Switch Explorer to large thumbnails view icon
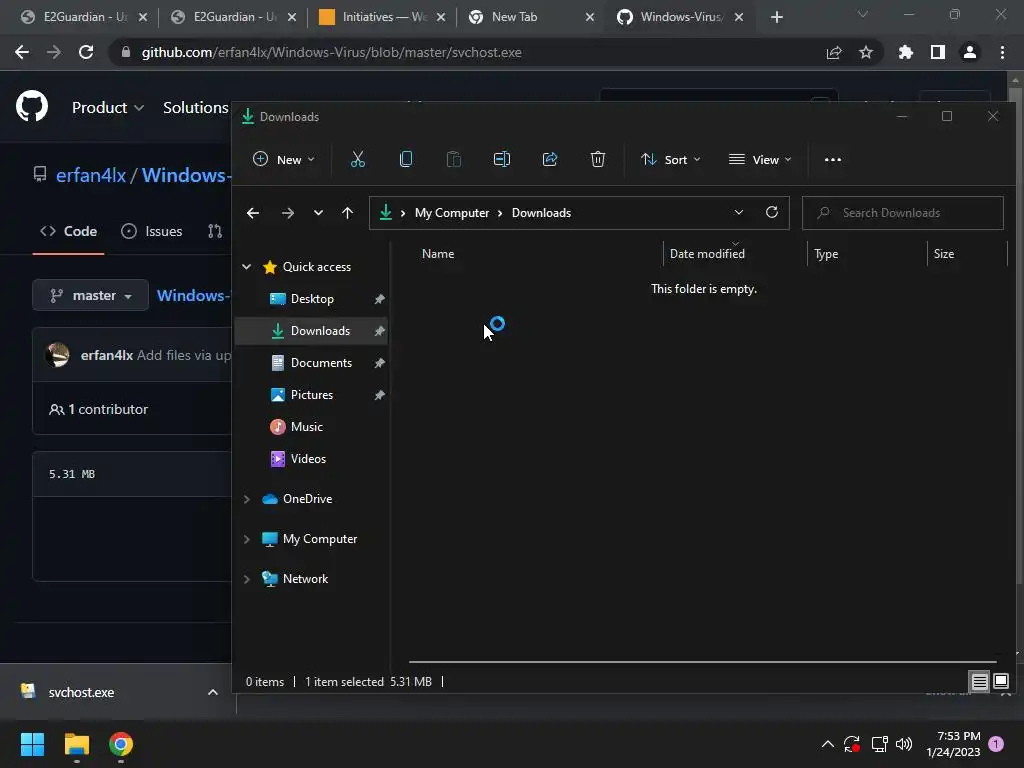Screen dimensions: 1024x768 pos(1000,682)
